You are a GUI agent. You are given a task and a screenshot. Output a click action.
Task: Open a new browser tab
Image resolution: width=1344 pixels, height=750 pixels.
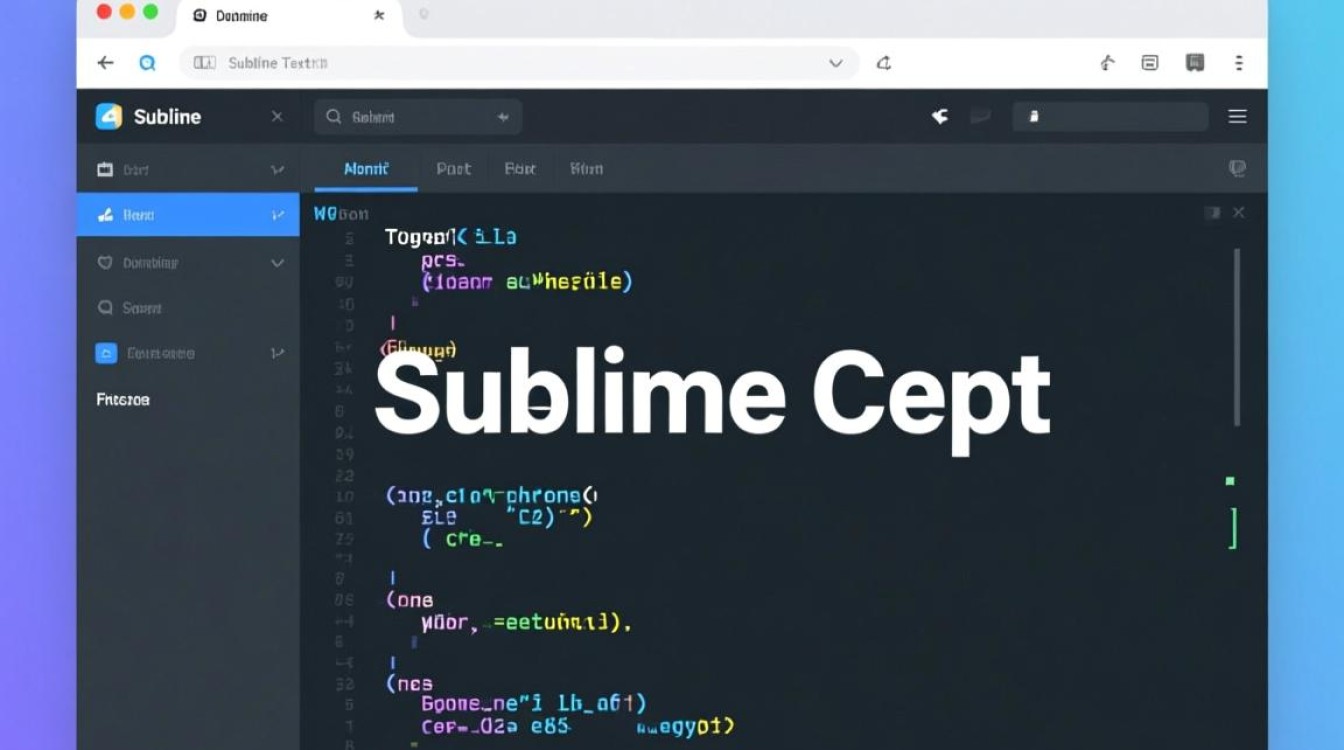[x=423, y=15]
